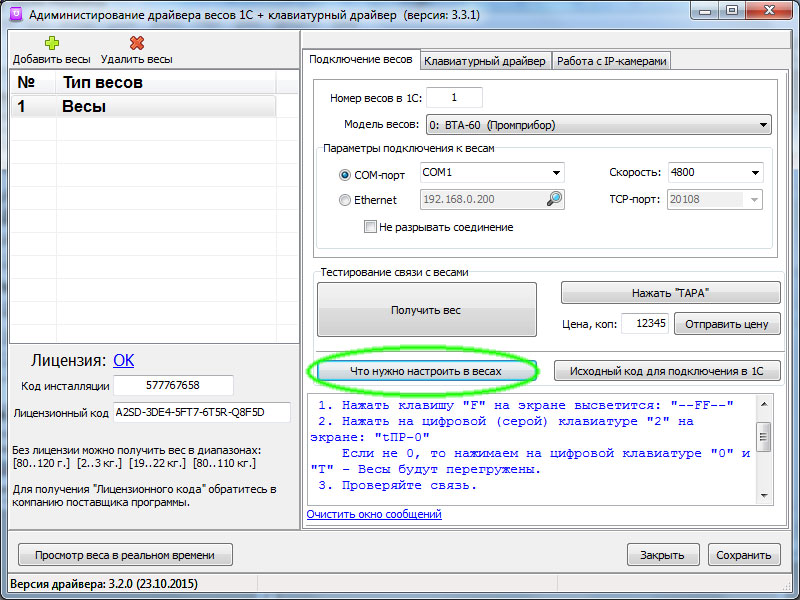Click the 'Лицензионный код' input field

pyautogui.click(x=201, y=411)
